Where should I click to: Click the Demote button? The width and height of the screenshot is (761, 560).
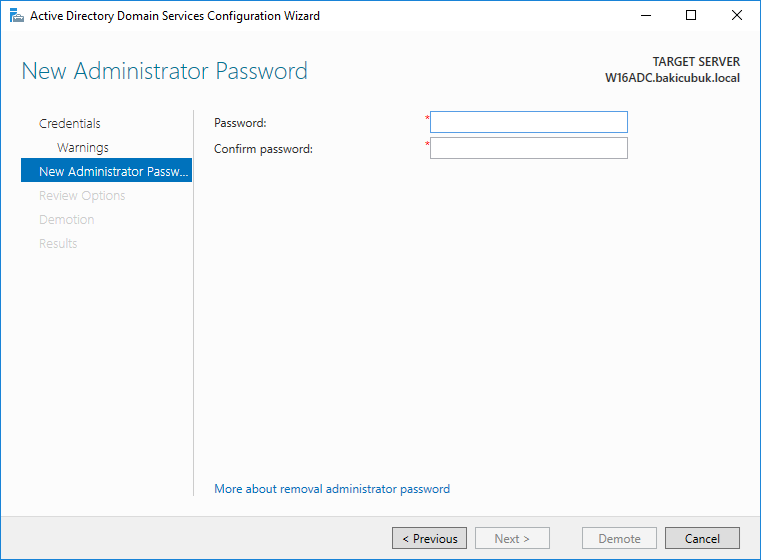[619, 538]
